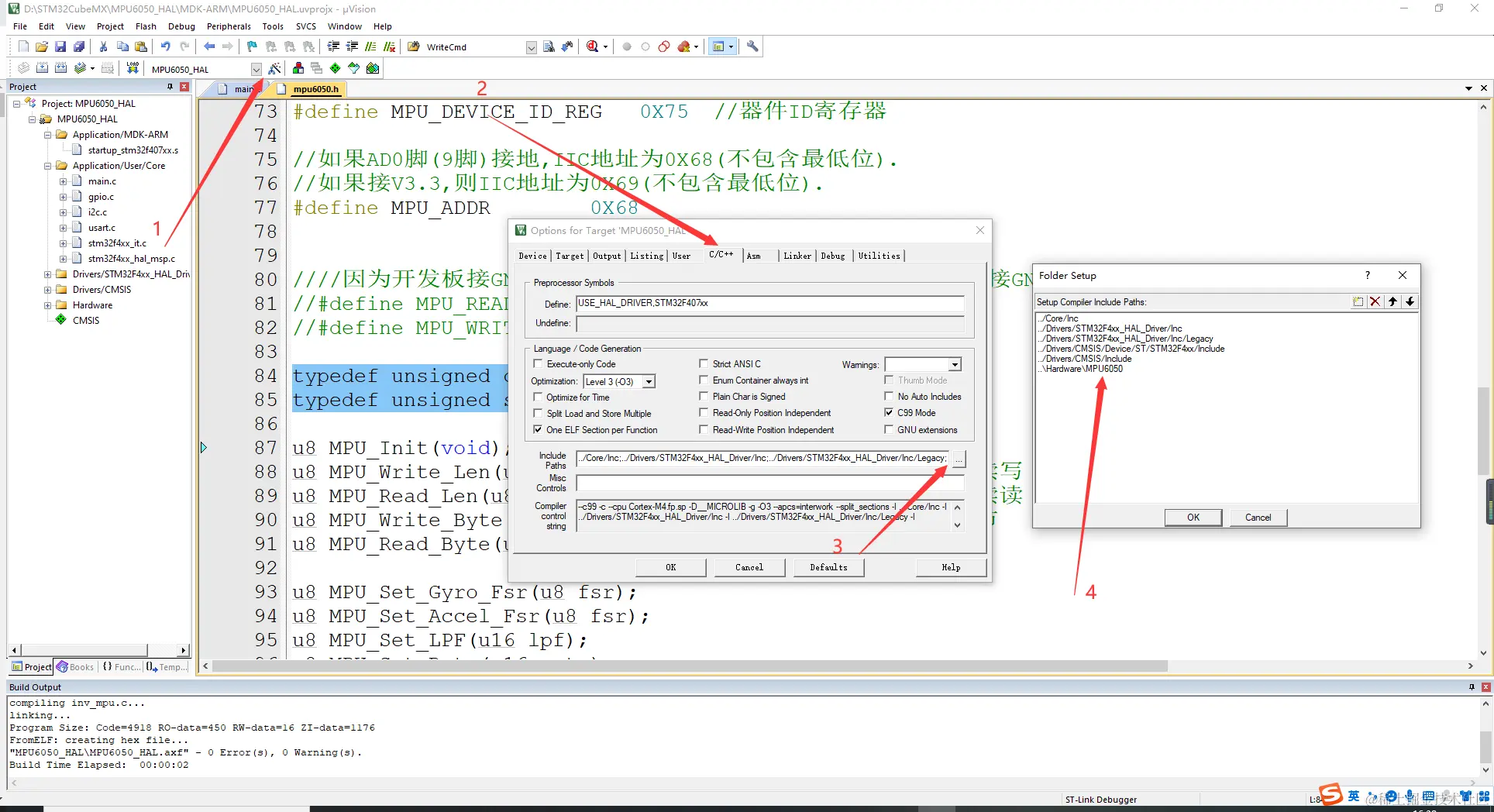The image size is (1494, 812).
Task: Collapse the Application/MDK-ARM folder
Action: pos(48,135)
